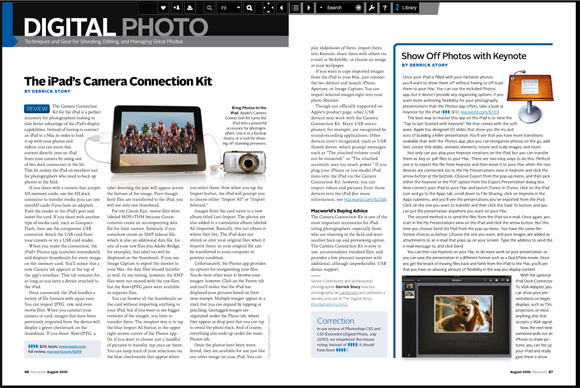Viewport: 580px width, 388px height.
Task: Toggle fullscreen with the four-arrows icon
Action: coord(268,8)
